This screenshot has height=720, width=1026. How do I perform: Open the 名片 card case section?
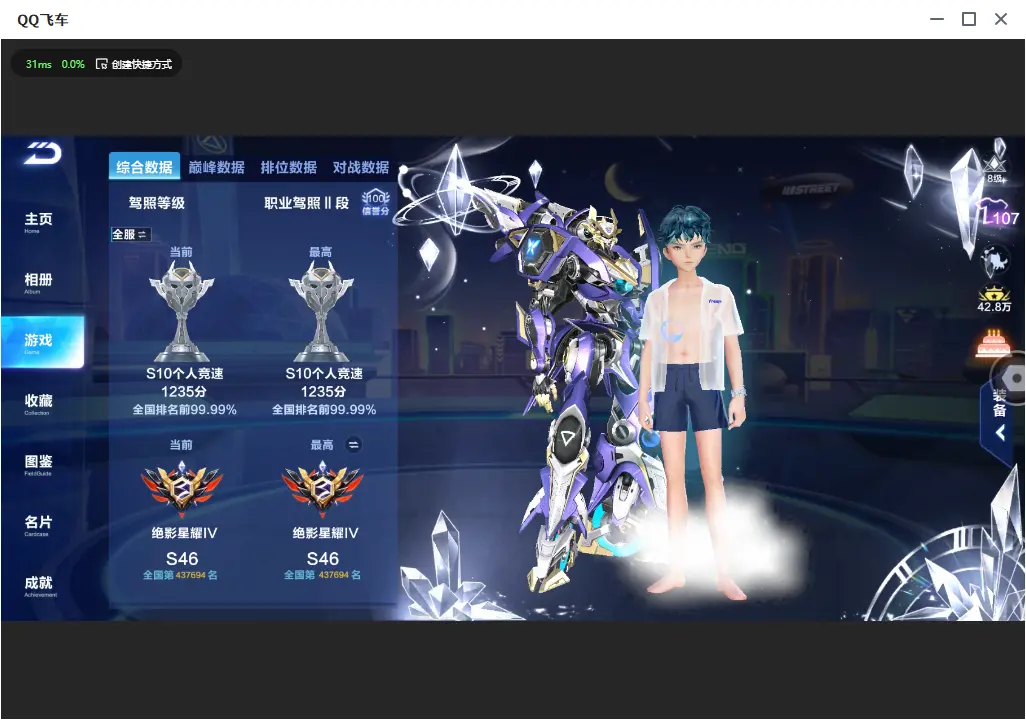click(38, 525)
